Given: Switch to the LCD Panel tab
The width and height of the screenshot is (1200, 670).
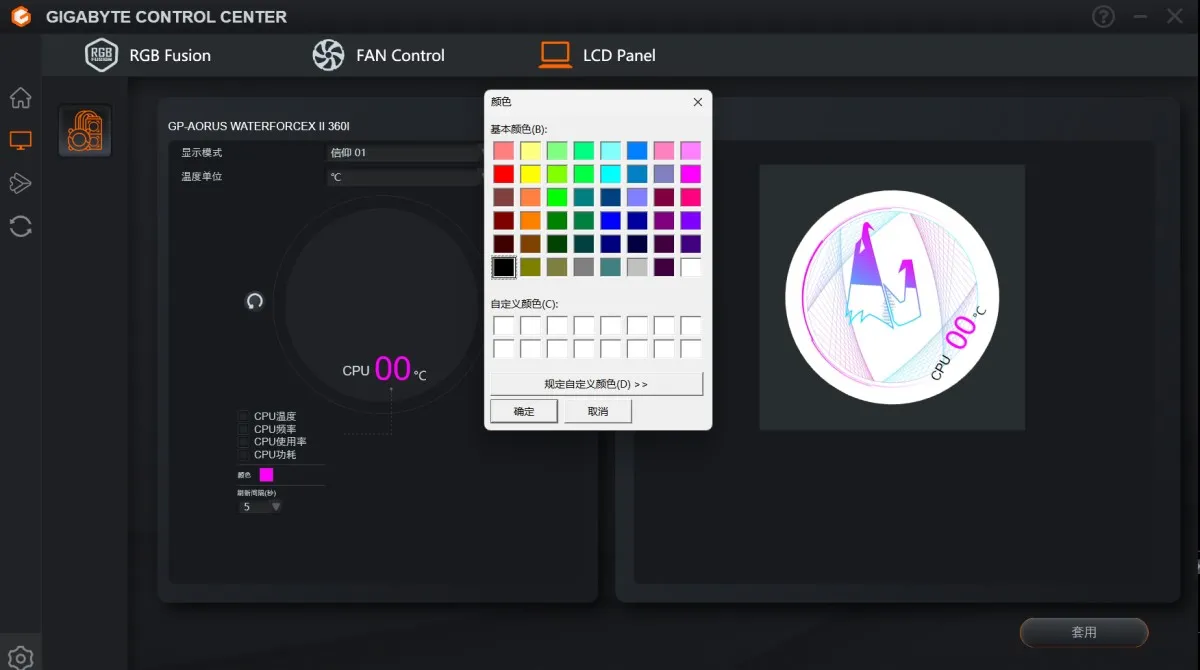Looking at the screenshot, I should point(597,55).
